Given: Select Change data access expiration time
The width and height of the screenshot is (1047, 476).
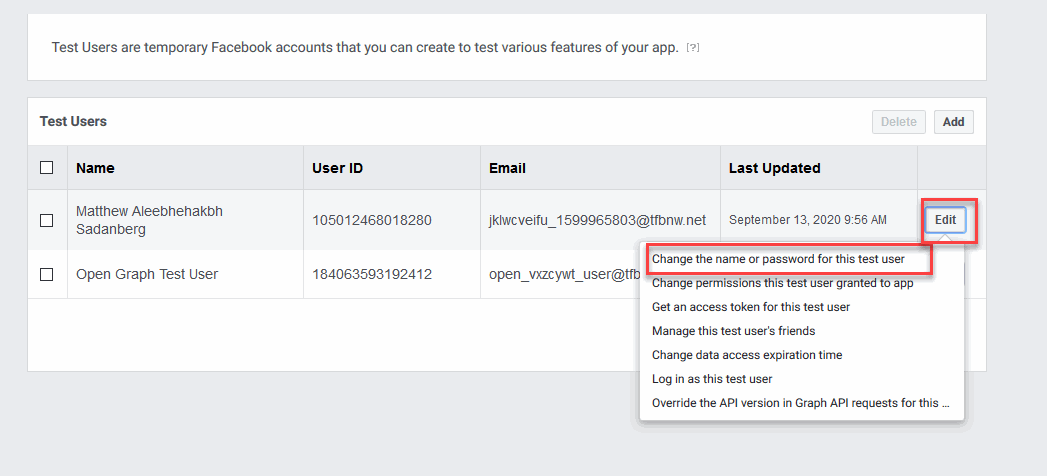Looking at the screenshot, I should click(747, 355).
